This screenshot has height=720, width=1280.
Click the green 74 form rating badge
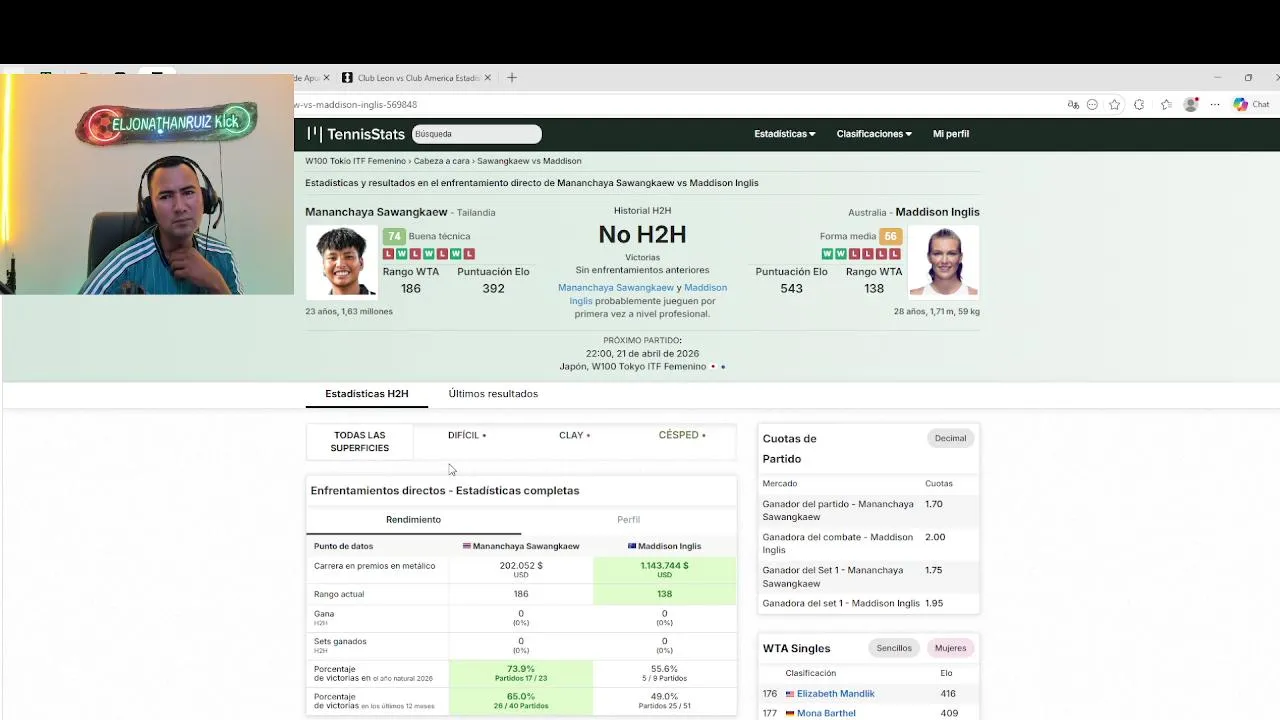click(x=394, y=237)
